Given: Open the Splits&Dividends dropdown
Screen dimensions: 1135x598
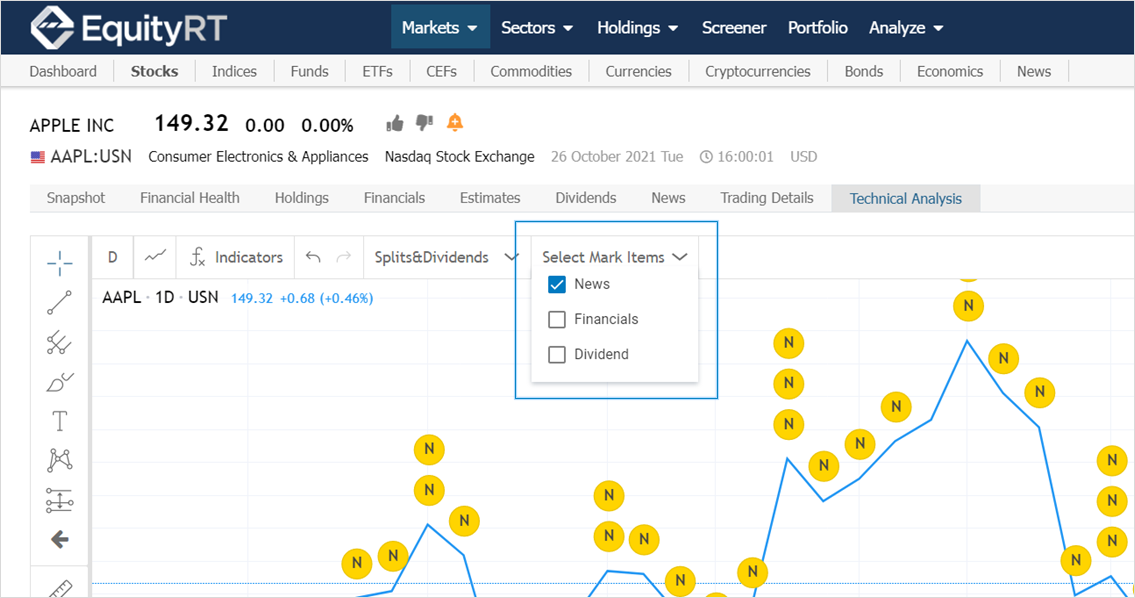Looking at the screenshot, I should coord(446,257).
